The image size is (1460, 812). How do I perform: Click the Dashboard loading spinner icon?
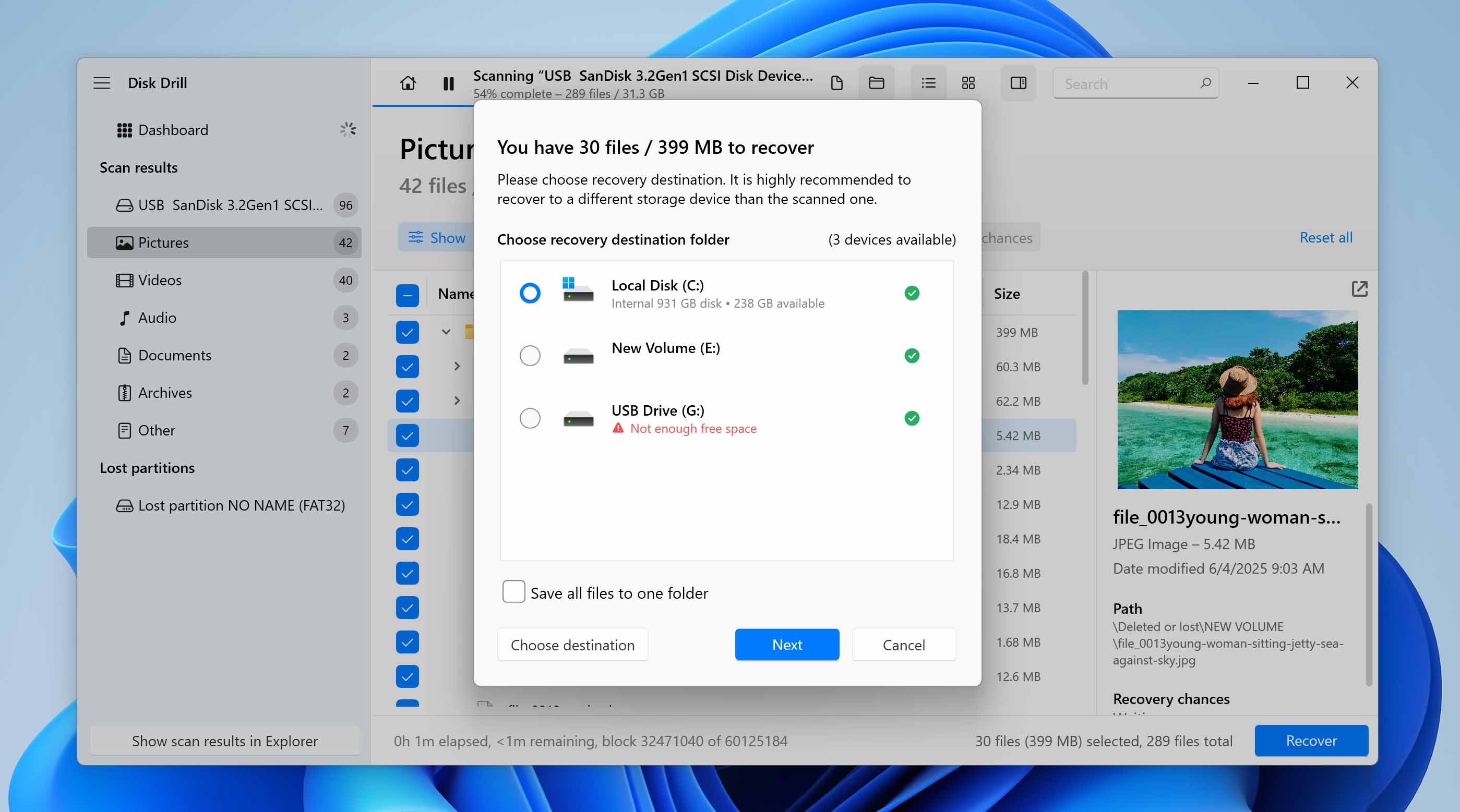(x=348, y=130)
